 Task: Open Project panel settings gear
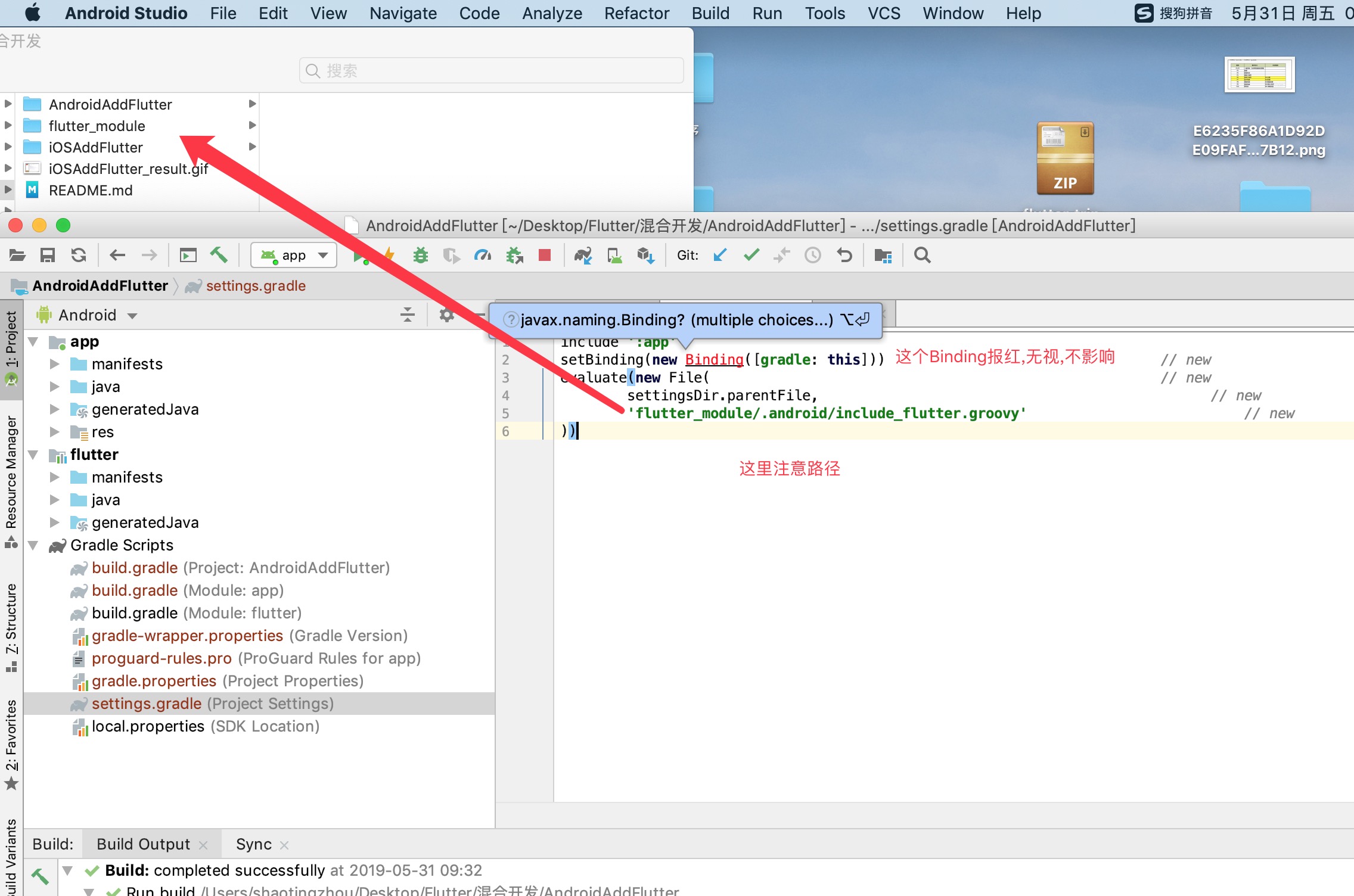click(x=446, y=315)
